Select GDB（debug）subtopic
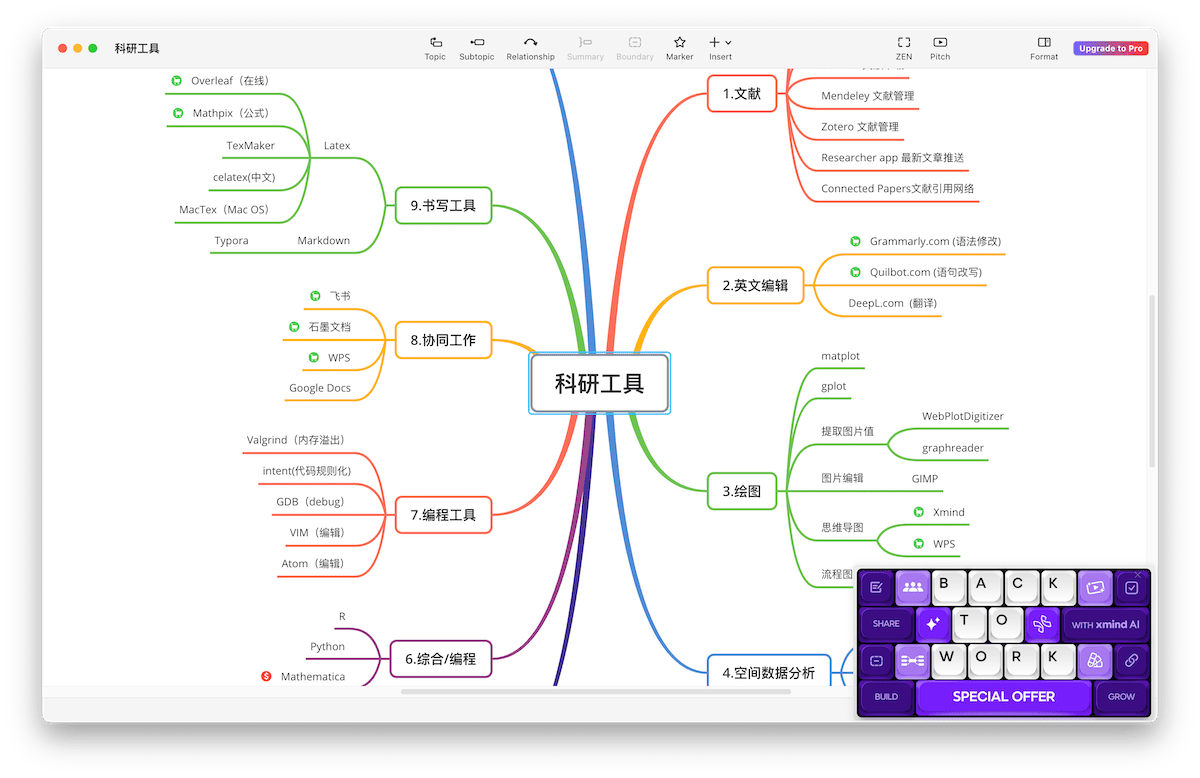The image size is (1200, 778). click(x=310, y=502)
